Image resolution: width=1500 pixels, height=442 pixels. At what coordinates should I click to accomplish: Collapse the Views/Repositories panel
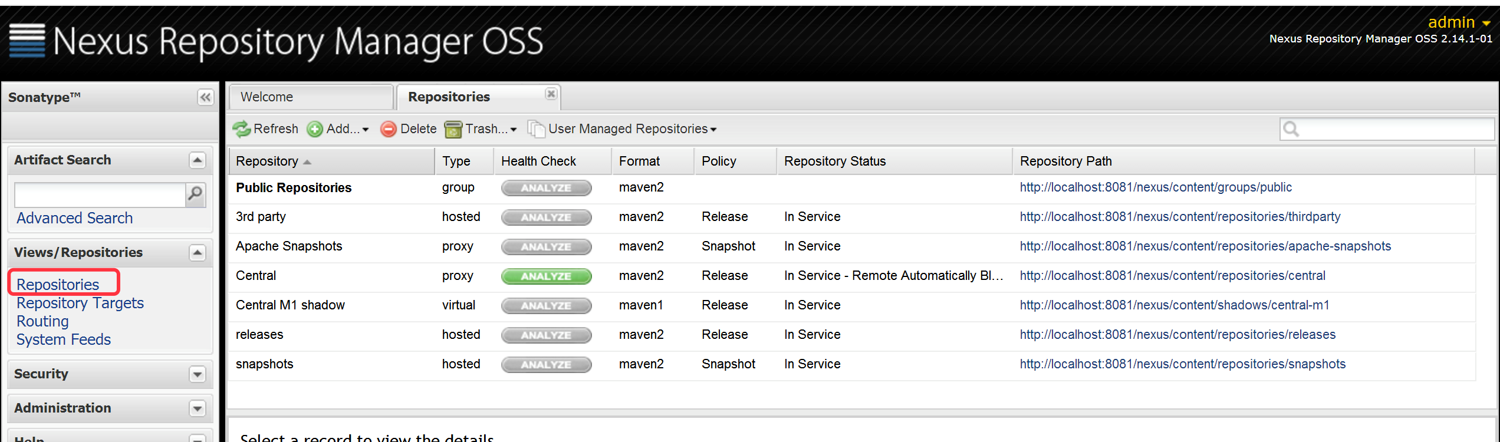197,253
